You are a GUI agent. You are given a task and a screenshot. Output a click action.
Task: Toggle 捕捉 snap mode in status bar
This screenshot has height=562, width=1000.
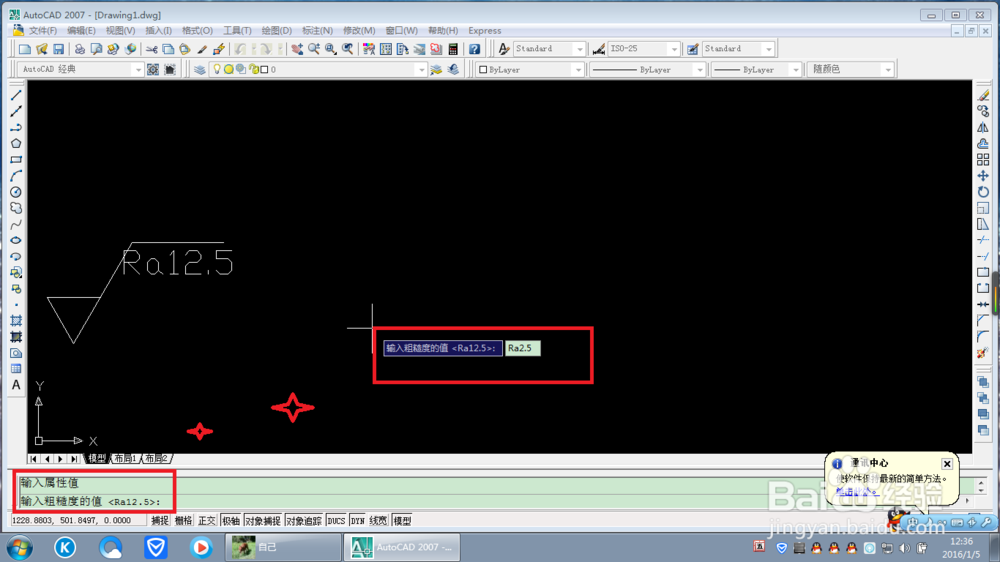tap(159, 521)
